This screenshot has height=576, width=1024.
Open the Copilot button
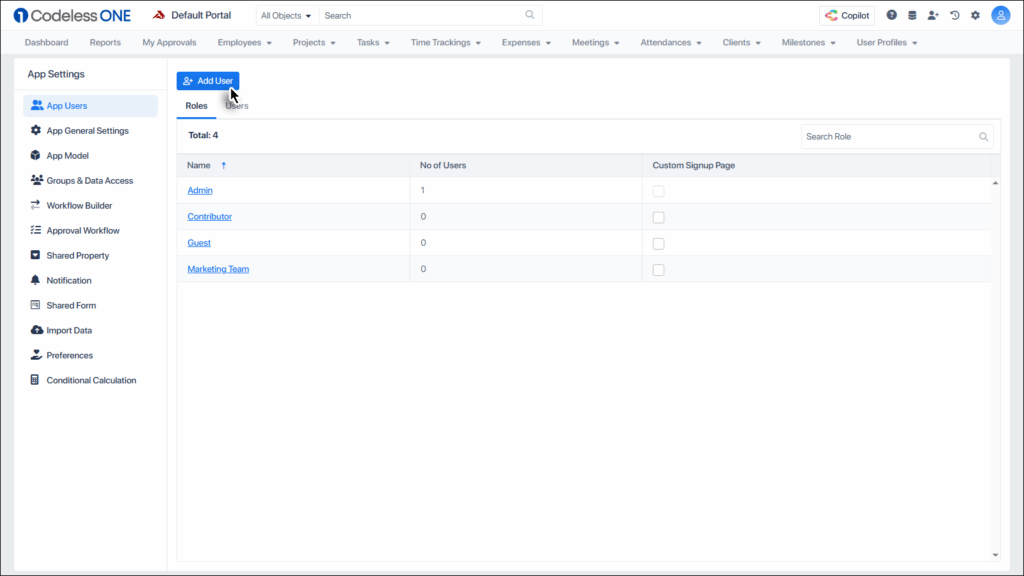click(x=847, y=15)
